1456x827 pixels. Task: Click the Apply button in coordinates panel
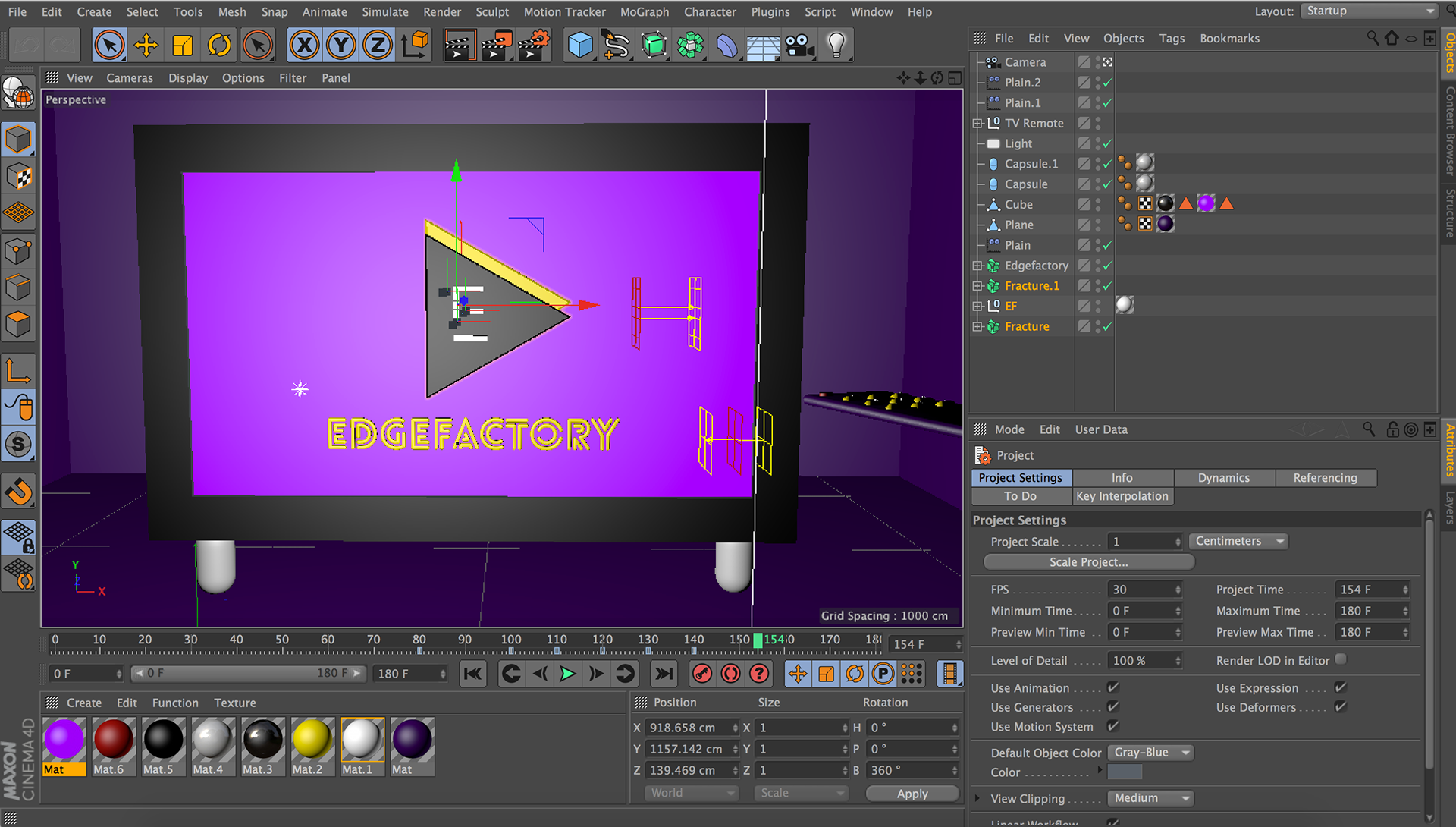pos(912,794)
